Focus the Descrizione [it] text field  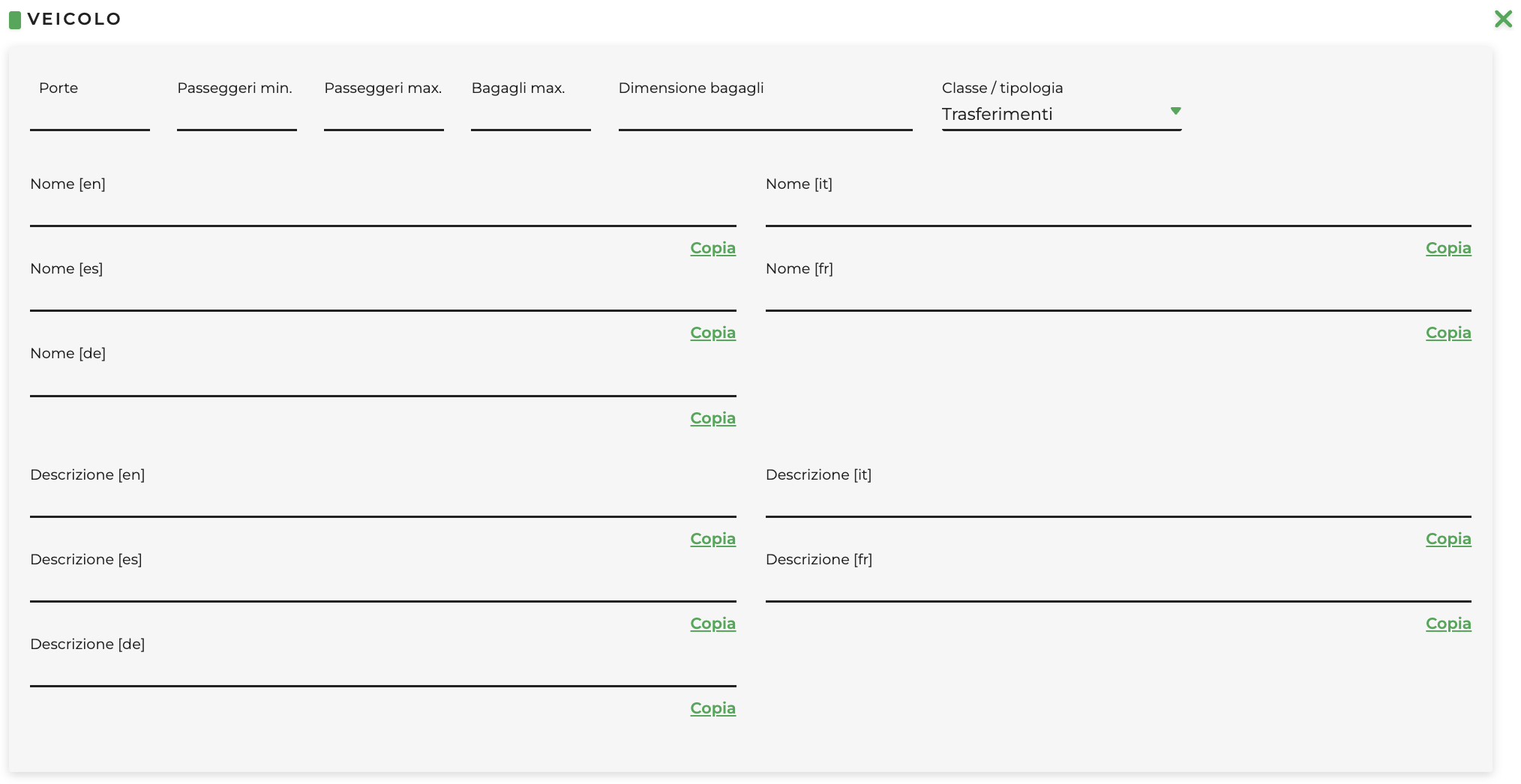tap(1117, 502)
